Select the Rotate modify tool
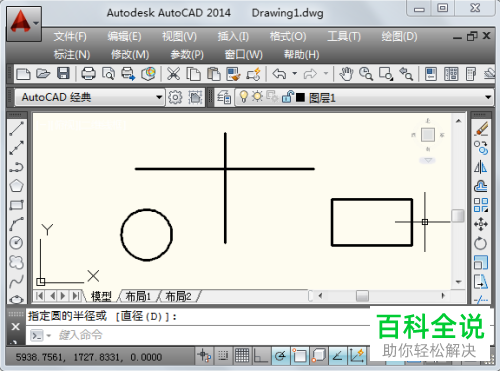This screenshot has height=371, width=500. 481,243
